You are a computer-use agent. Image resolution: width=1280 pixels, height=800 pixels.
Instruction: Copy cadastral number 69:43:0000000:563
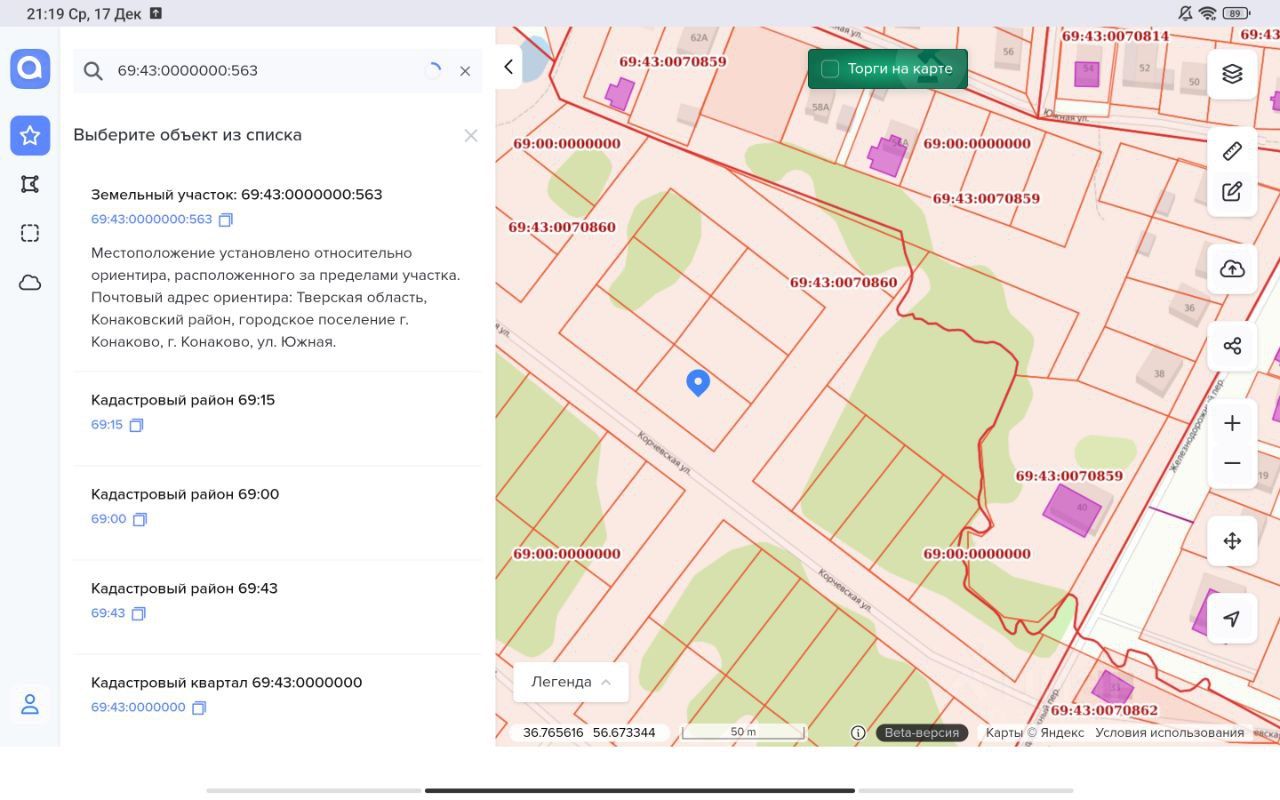click(x=226, y=220)
